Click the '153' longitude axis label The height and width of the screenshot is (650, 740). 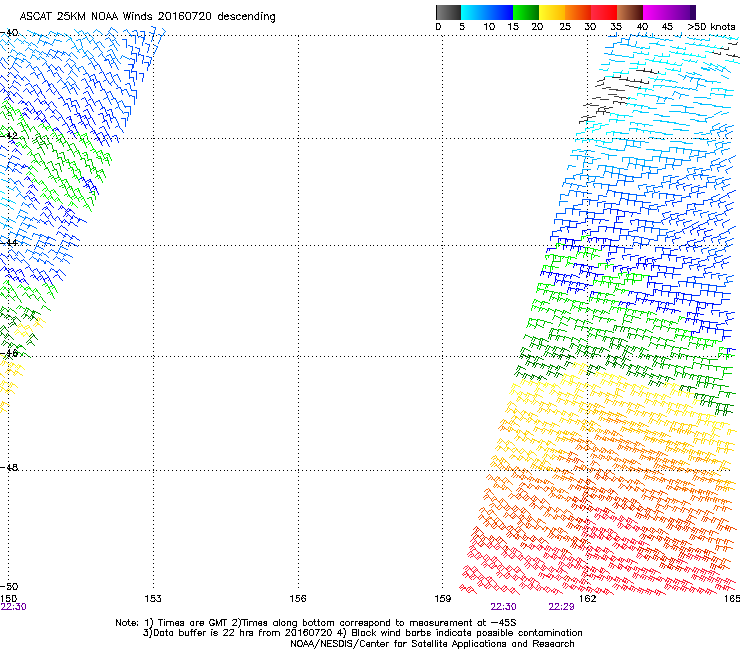(x=153, y=599)
